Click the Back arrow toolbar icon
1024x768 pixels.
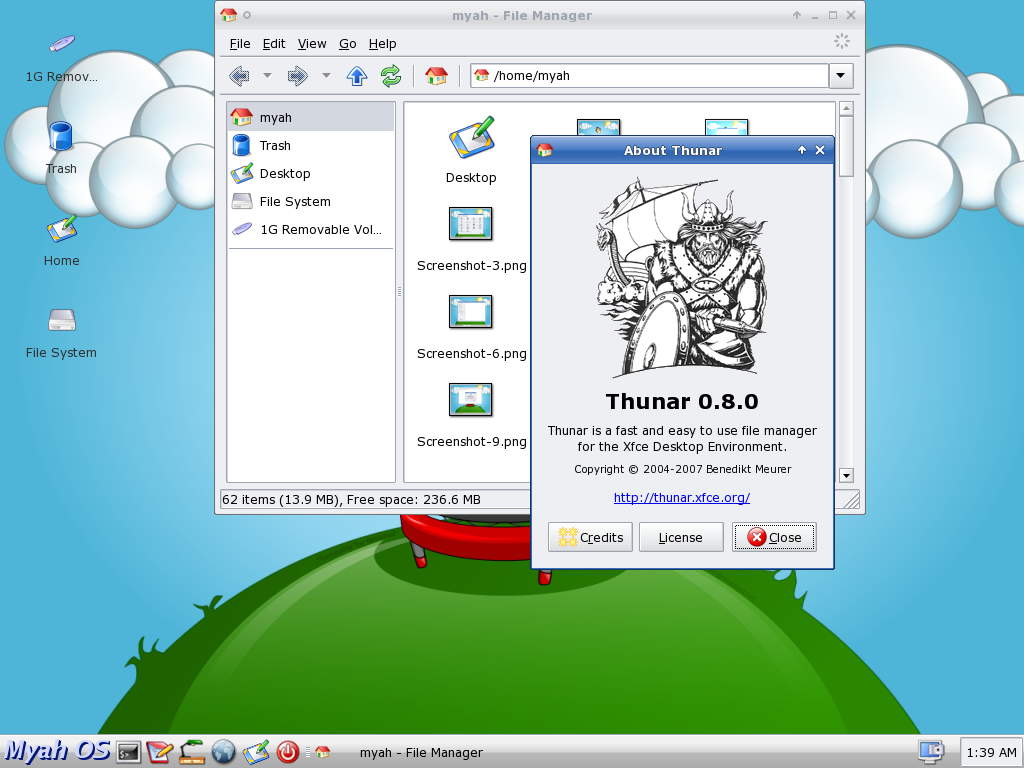click(240, 76)
